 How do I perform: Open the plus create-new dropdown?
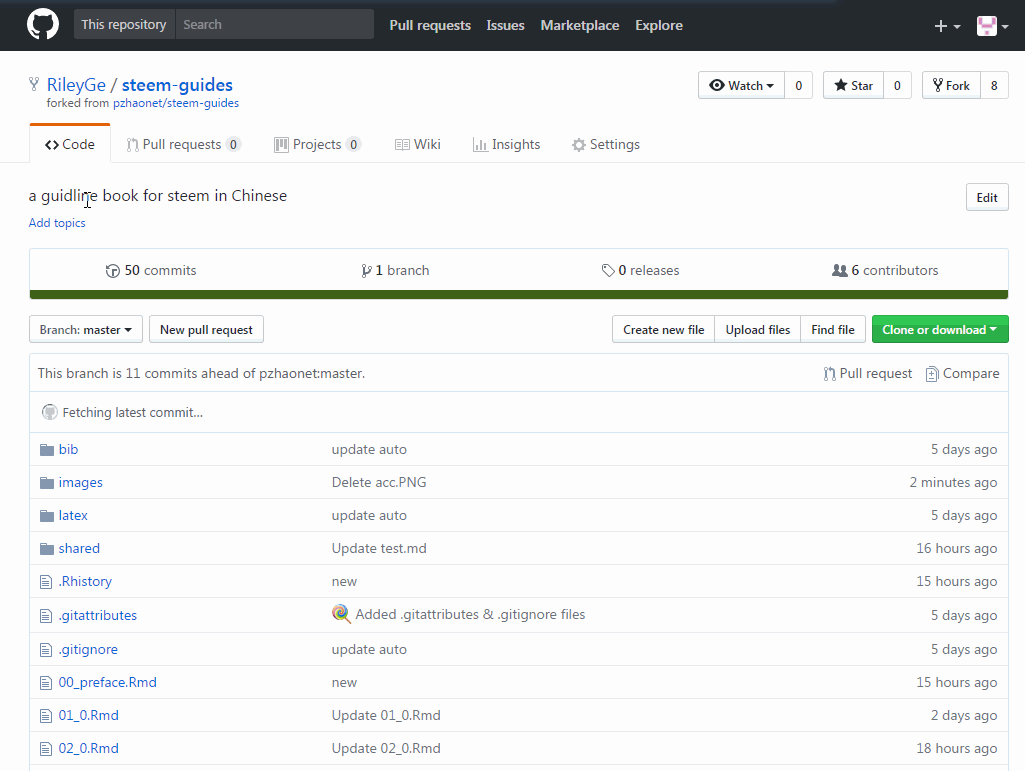pos(947,26)
